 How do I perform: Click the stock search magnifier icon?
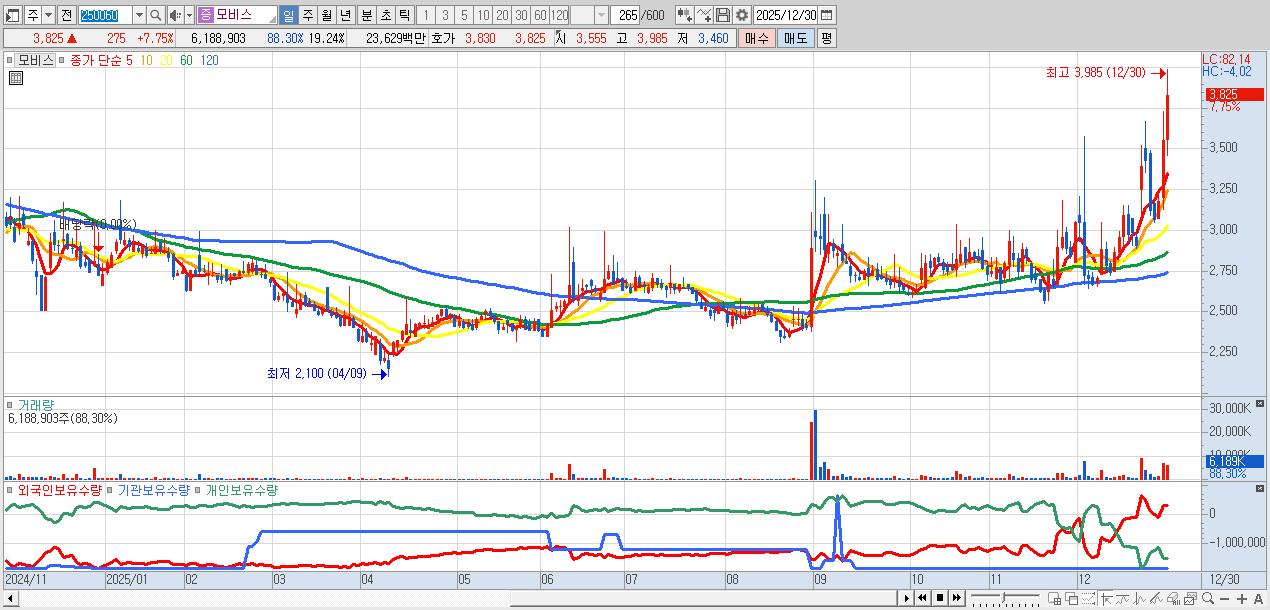coord(156,15)
